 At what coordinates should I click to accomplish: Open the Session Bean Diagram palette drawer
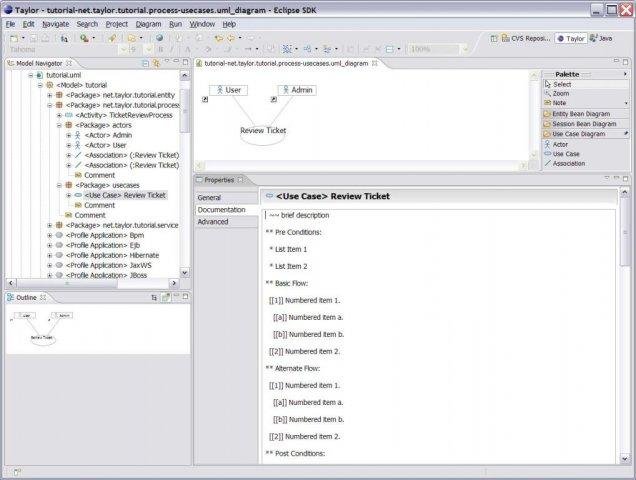(585, 124)
